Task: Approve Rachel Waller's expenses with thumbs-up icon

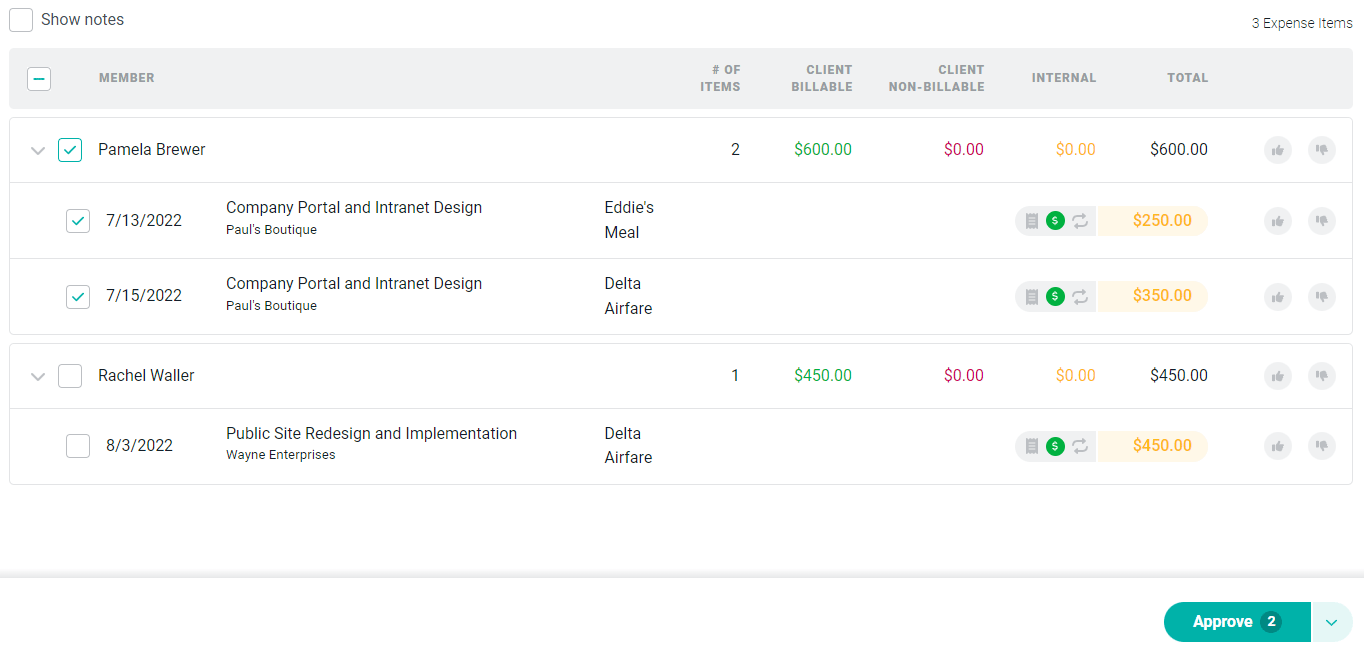Action: pyautogui.click(x=1277, y=376)
